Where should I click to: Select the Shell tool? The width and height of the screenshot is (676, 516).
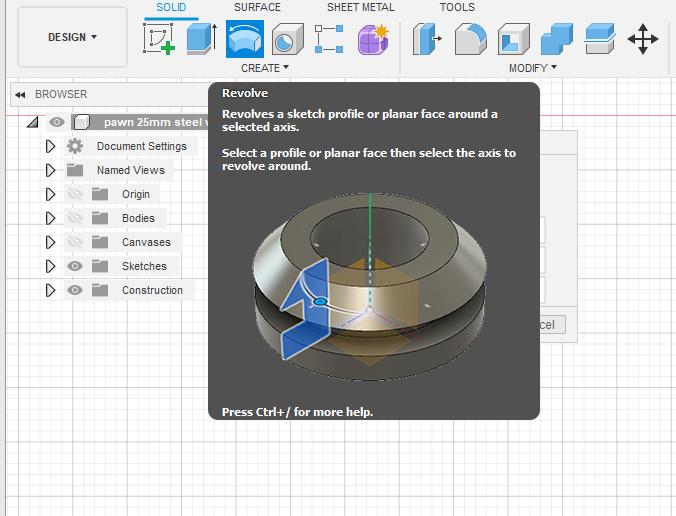pyautogui.click(x=513, y=39)
